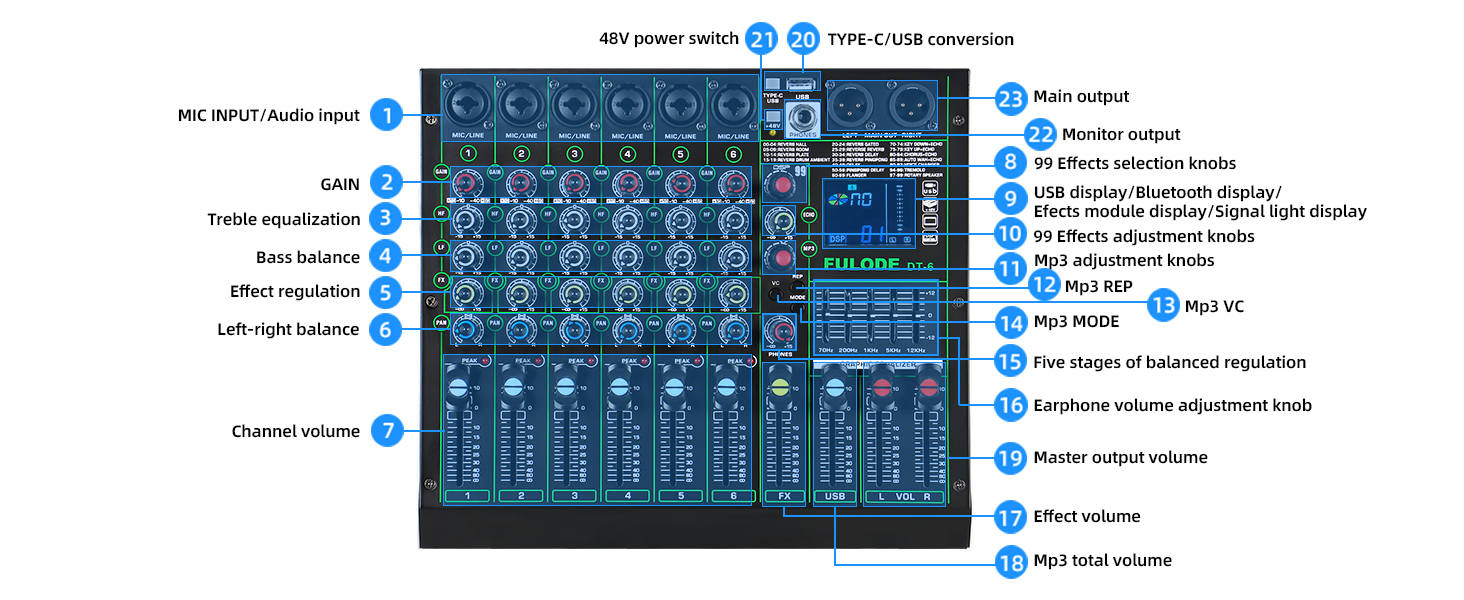The image size is (1464, 600).
Task: Click the 1KHz graphic equalizer slider
Action: [x=872, y=316]
